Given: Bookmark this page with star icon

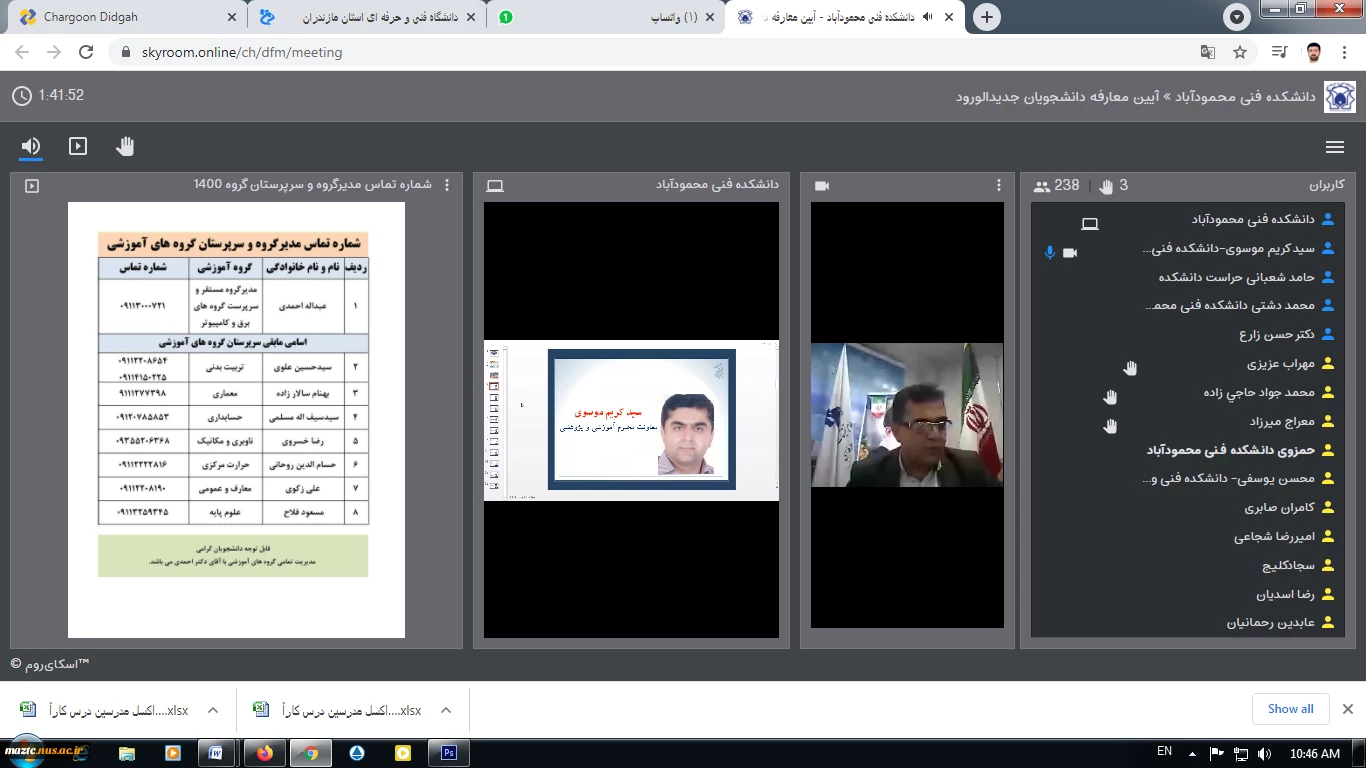Looking at the screenshot, I should coord(1240,52).
